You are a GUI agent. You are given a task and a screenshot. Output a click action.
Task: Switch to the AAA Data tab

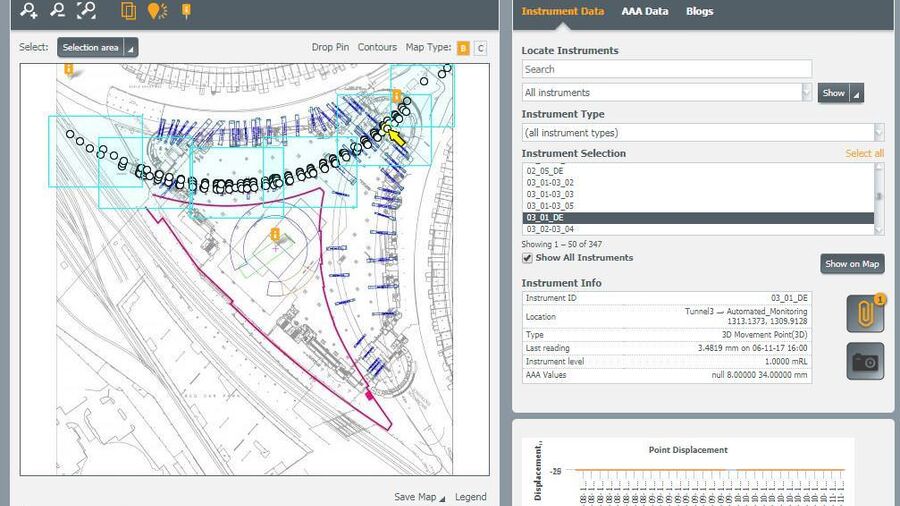644,12
